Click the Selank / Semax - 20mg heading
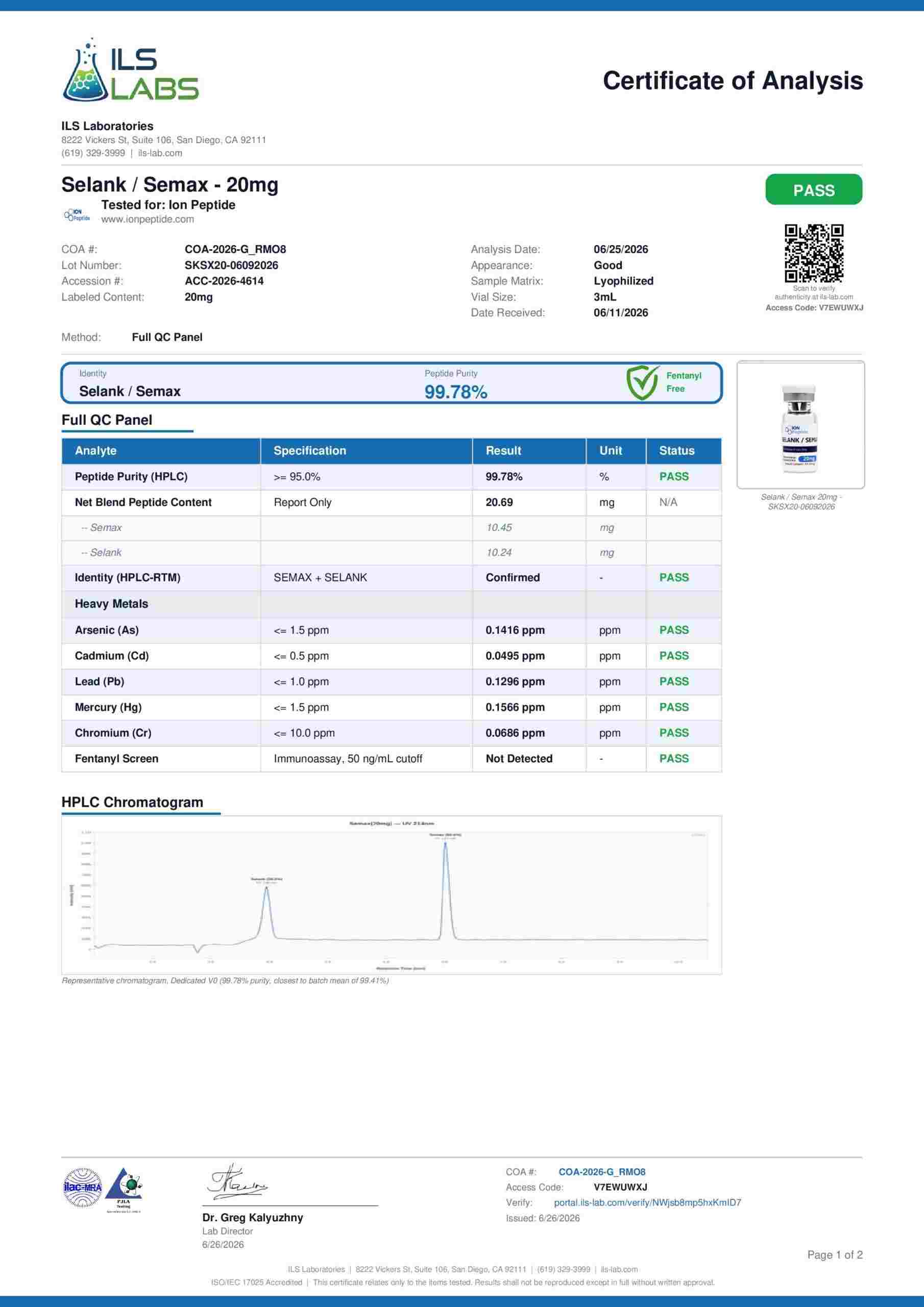 pos(169,184)
